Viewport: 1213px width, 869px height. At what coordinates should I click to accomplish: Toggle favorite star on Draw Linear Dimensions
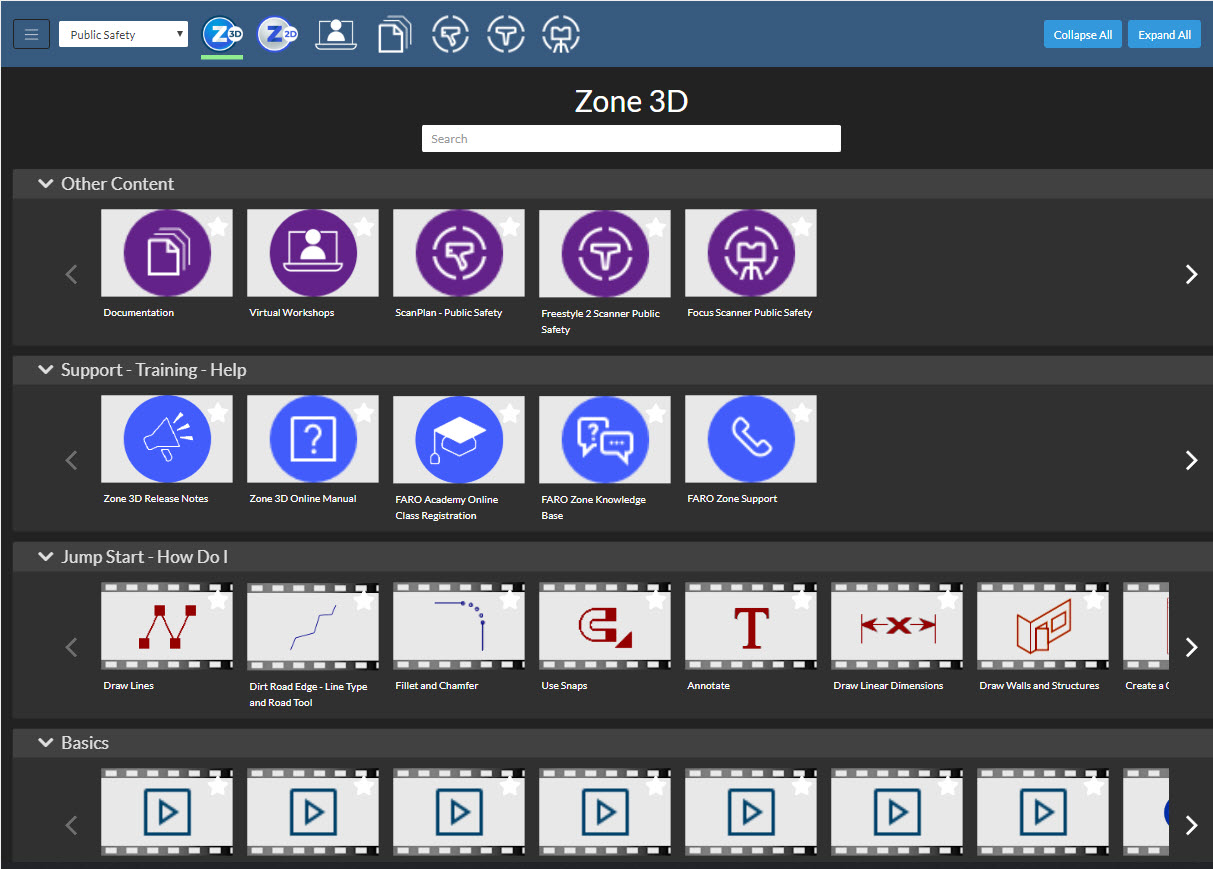click(x=948, y=599)
